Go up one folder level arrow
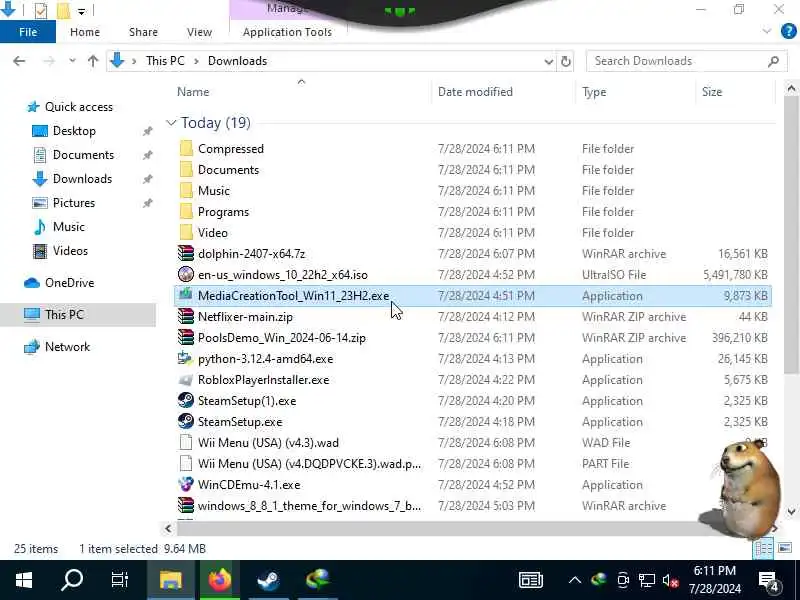Image resolution: width=800 pixels, height=600 pixels. tap(93, 61)
